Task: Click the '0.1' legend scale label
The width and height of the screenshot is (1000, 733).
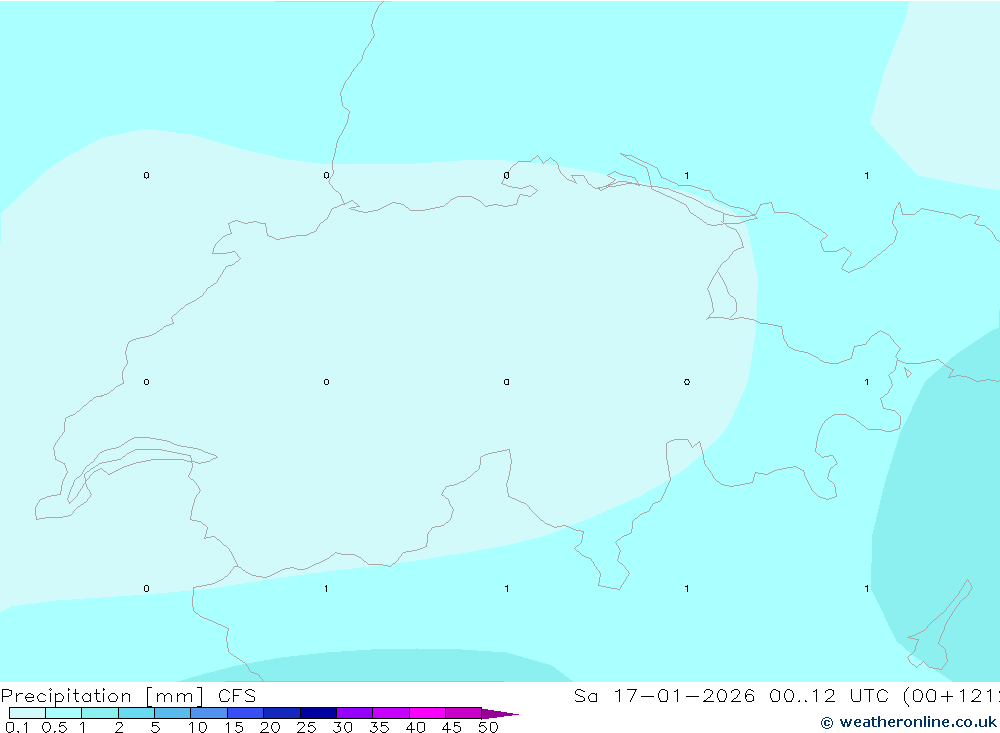Action: (17, 727)
